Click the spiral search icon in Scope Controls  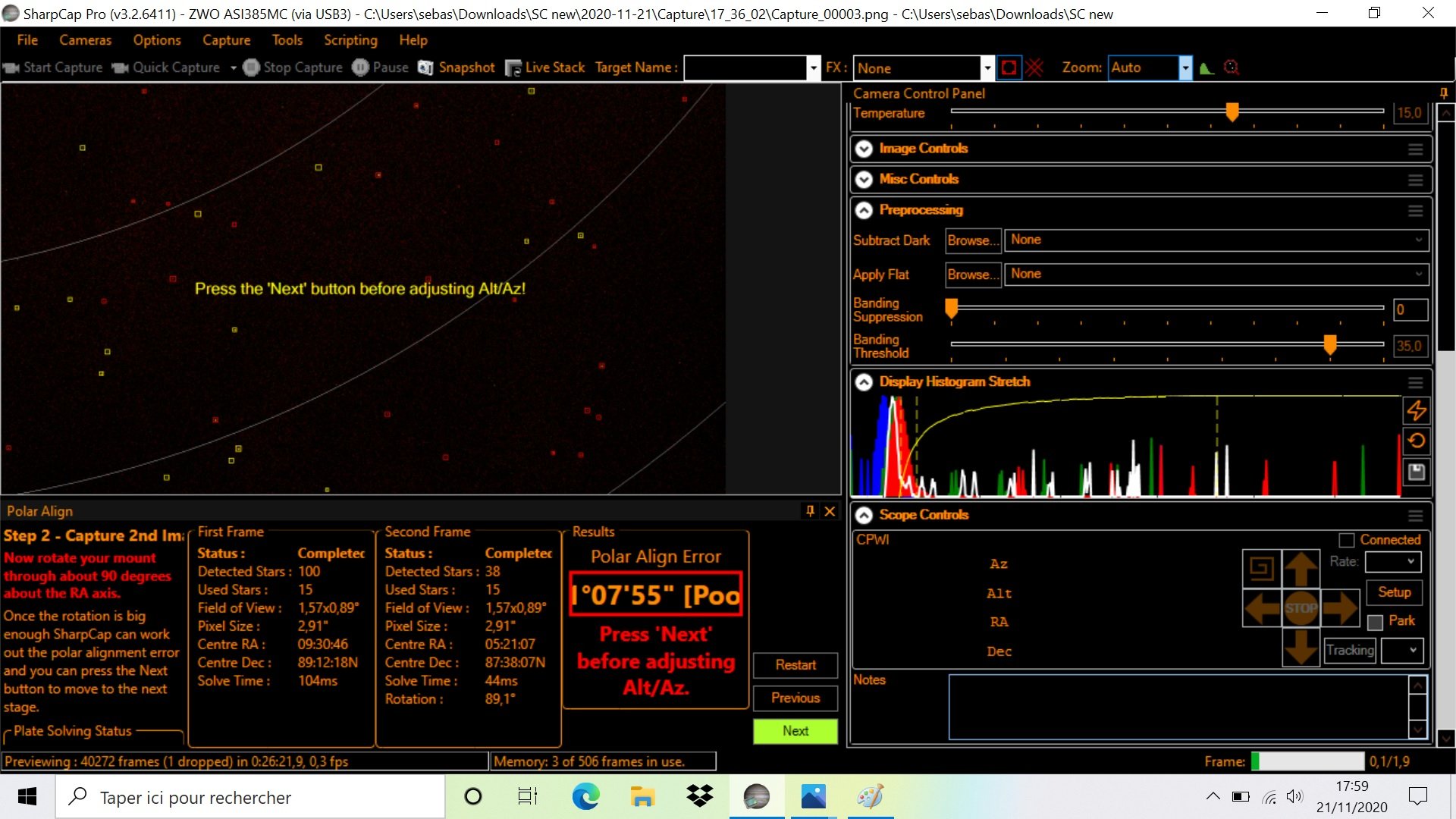pos(1262,569)
